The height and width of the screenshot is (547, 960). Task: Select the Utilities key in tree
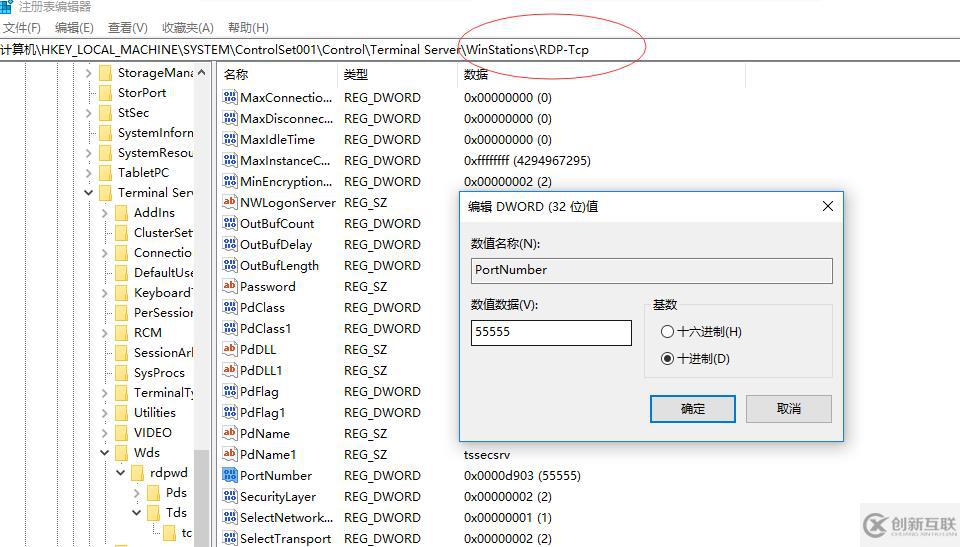[x=154, y=413]
